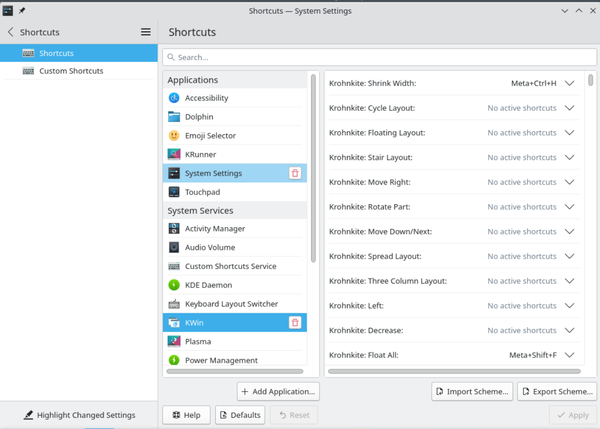Expand Krohnkite: Rotate Part chevron
This screenshot has width=600, height=429.
[569, 207]
